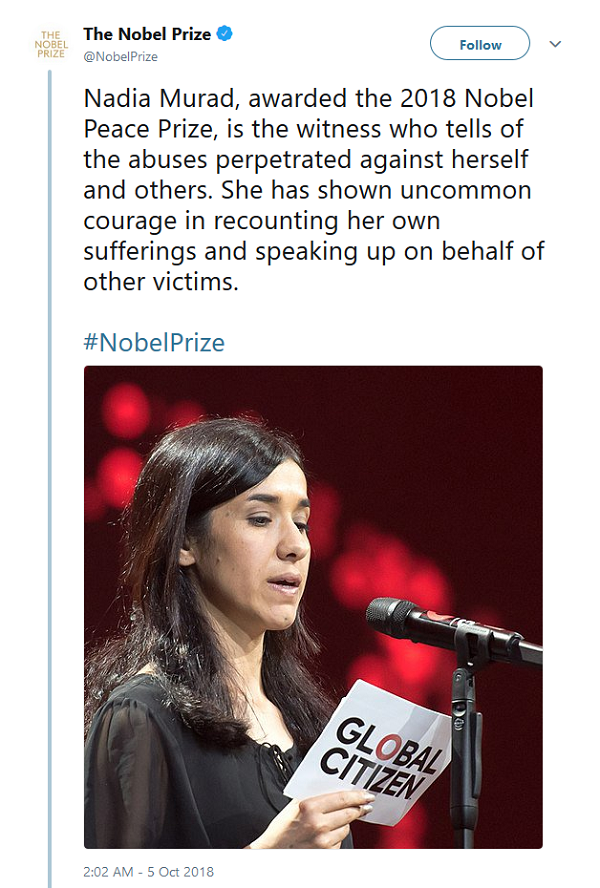Viewport: 600px width, 888px height.
Task: Click the @NobelPrize handle
Action: pos(120,57)
